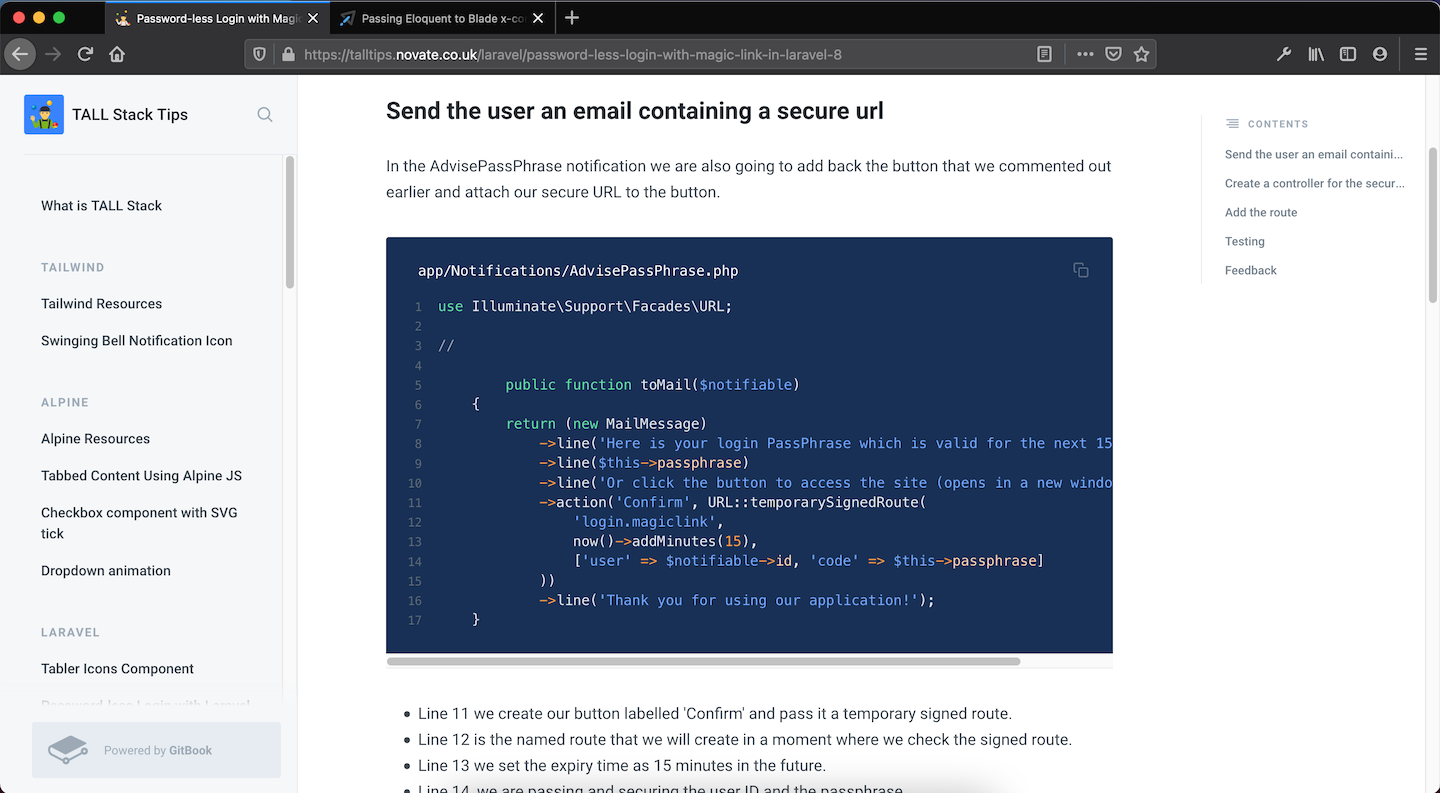Open the Firefox account icon

point(1380,54)
